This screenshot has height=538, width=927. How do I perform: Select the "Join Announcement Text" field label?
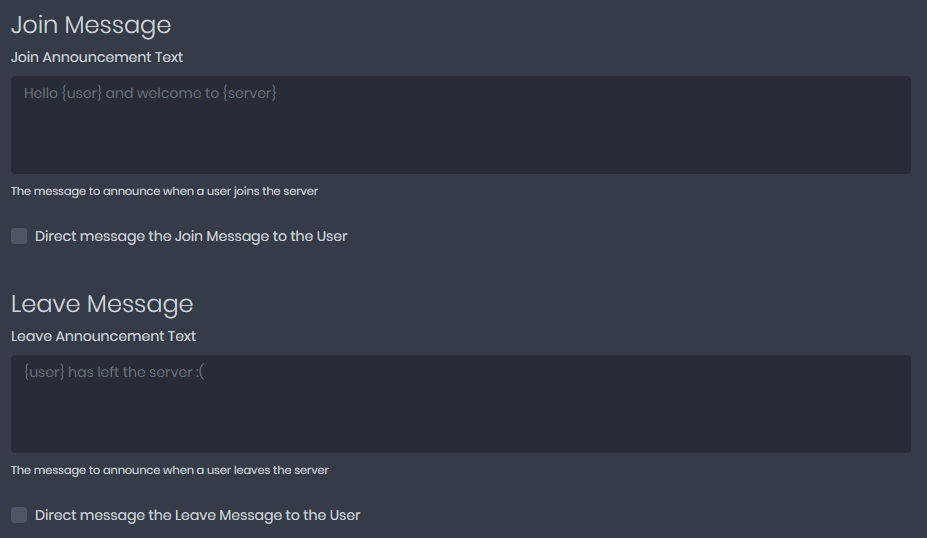[97, 57]
